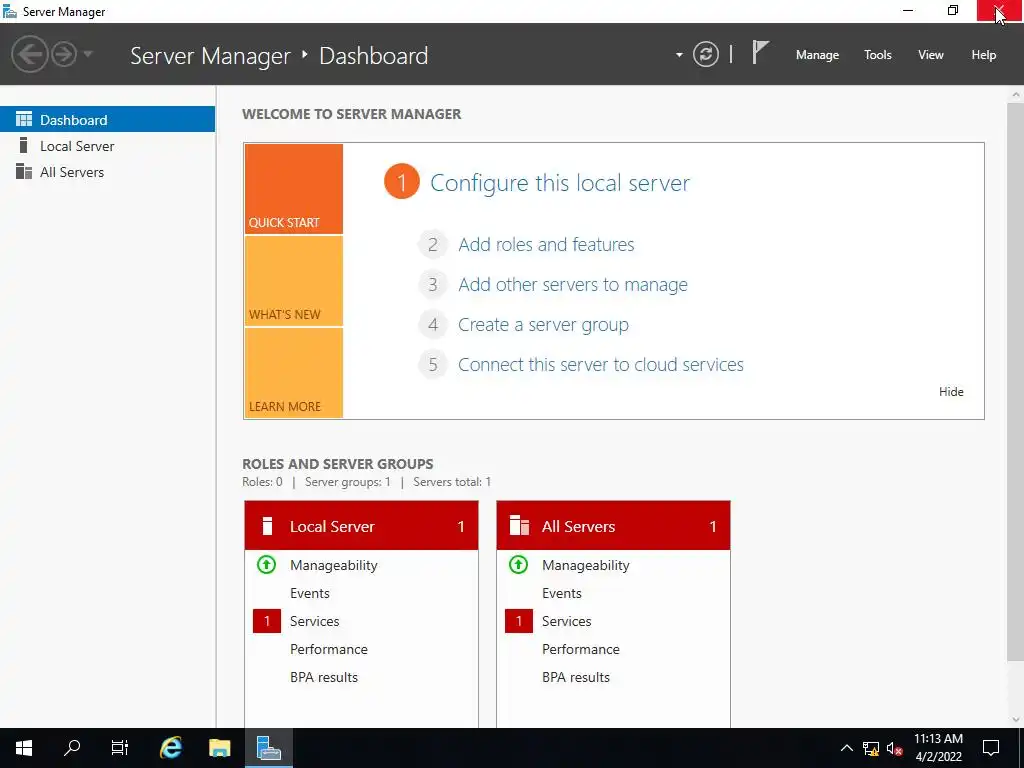Click Server Manager taskbar icon
The image size is (1024, 768).
(268, 748)
